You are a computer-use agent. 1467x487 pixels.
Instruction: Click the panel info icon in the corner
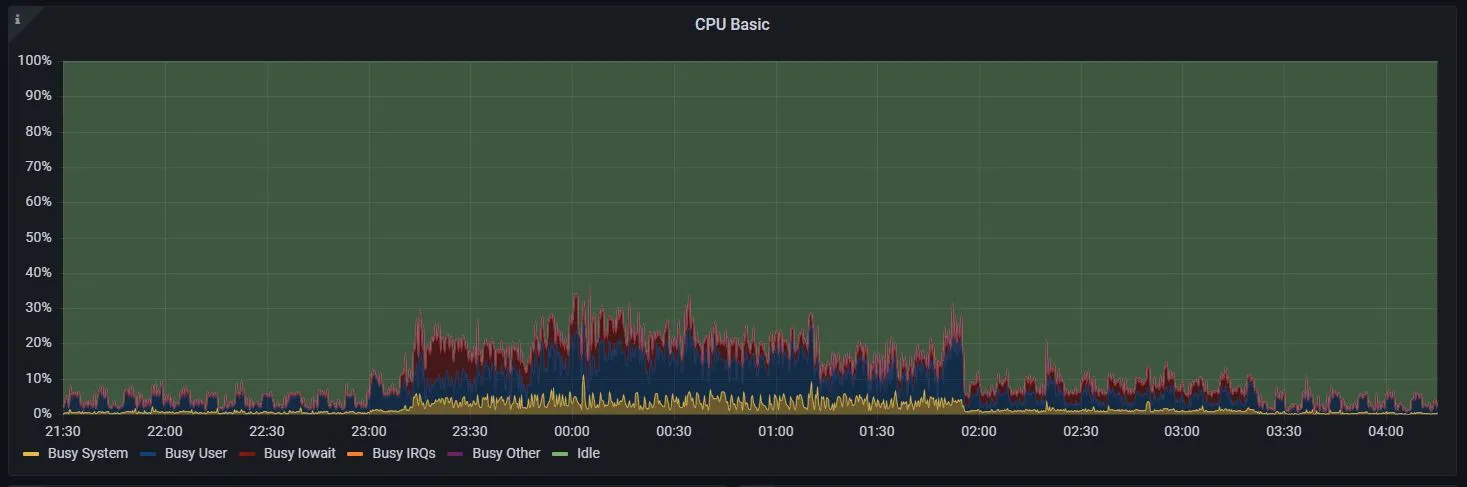(17, 19)
